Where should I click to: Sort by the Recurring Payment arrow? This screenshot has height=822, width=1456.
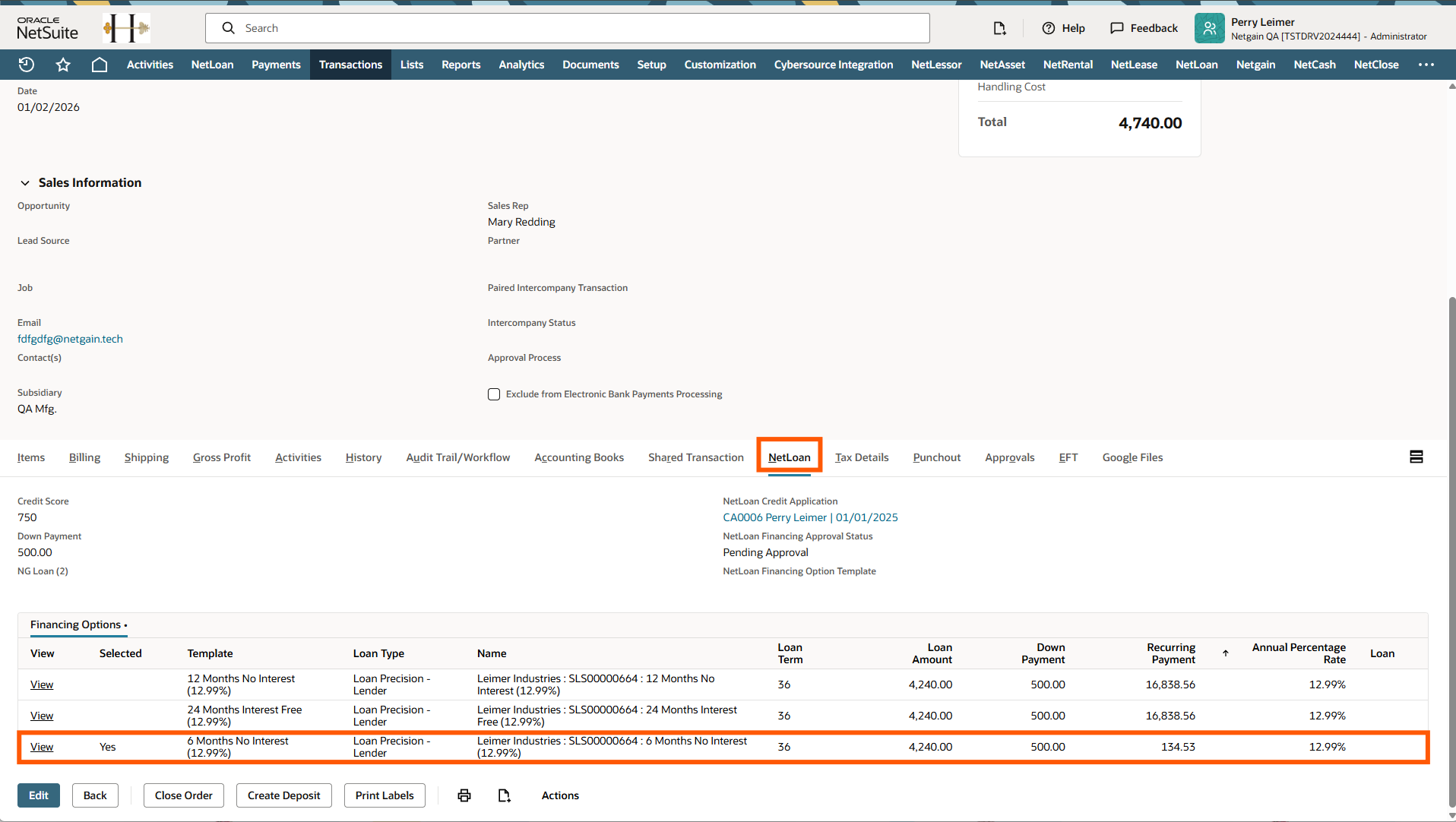click(1225, 653)
